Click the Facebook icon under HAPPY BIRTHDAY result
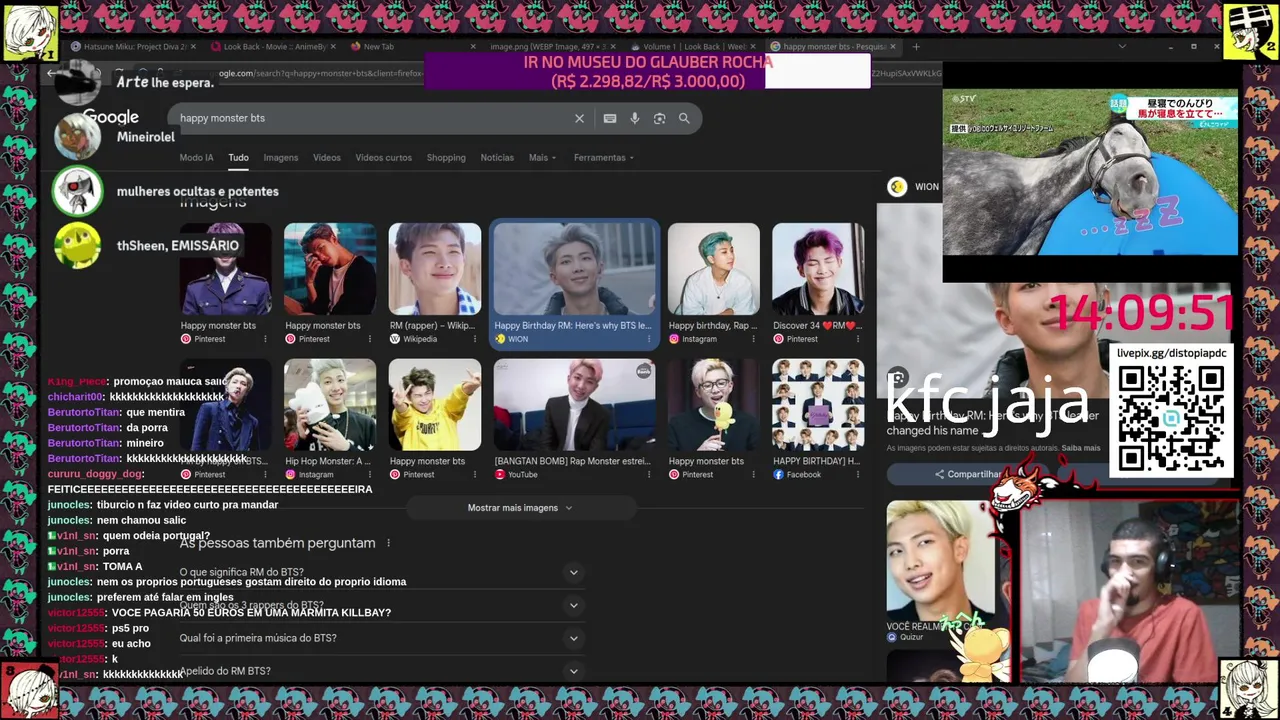The image size is (1280, 720). 778,475
